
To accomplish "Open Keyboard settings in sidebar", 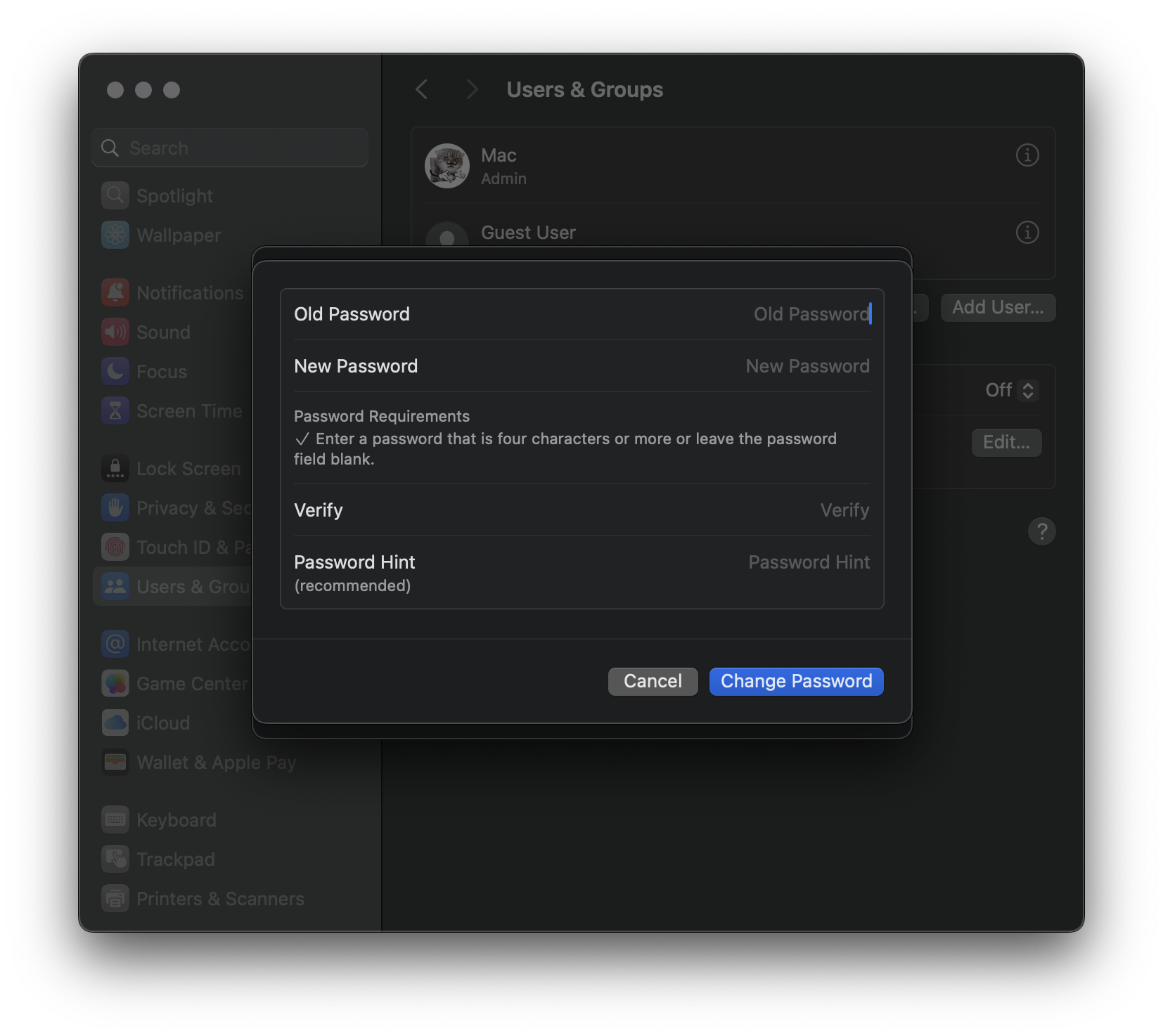I will (176, 820).
